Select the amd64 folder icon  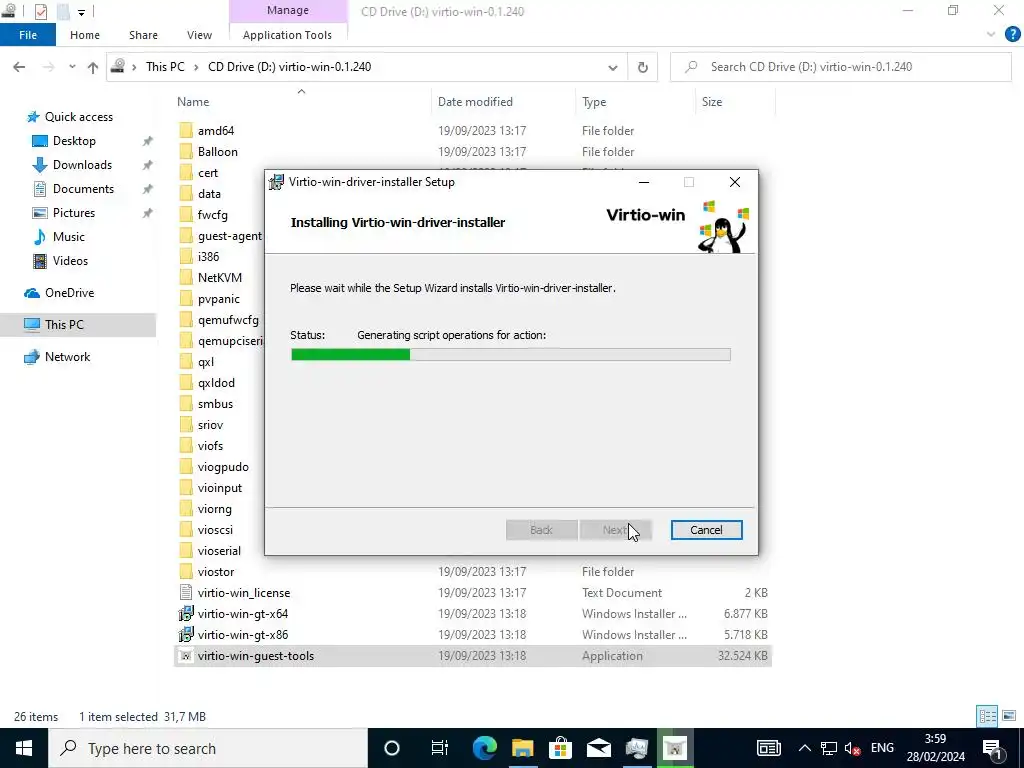186,131
